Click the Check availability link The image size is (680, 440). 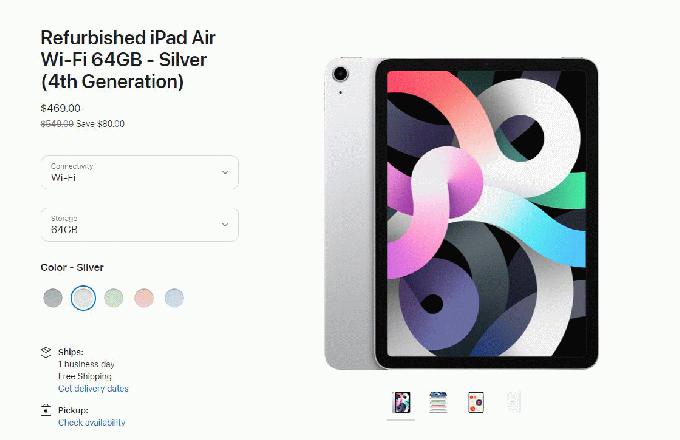(92, 422)
